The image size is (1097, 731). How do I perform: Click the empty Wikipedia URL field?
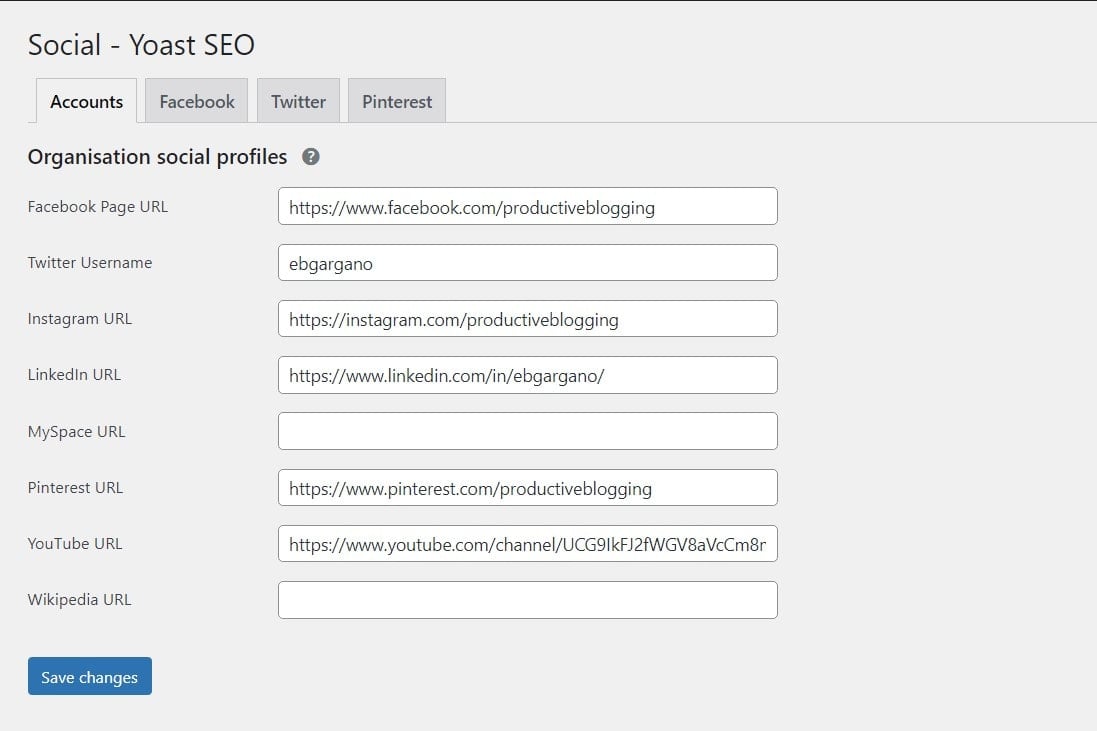[528, 600]
